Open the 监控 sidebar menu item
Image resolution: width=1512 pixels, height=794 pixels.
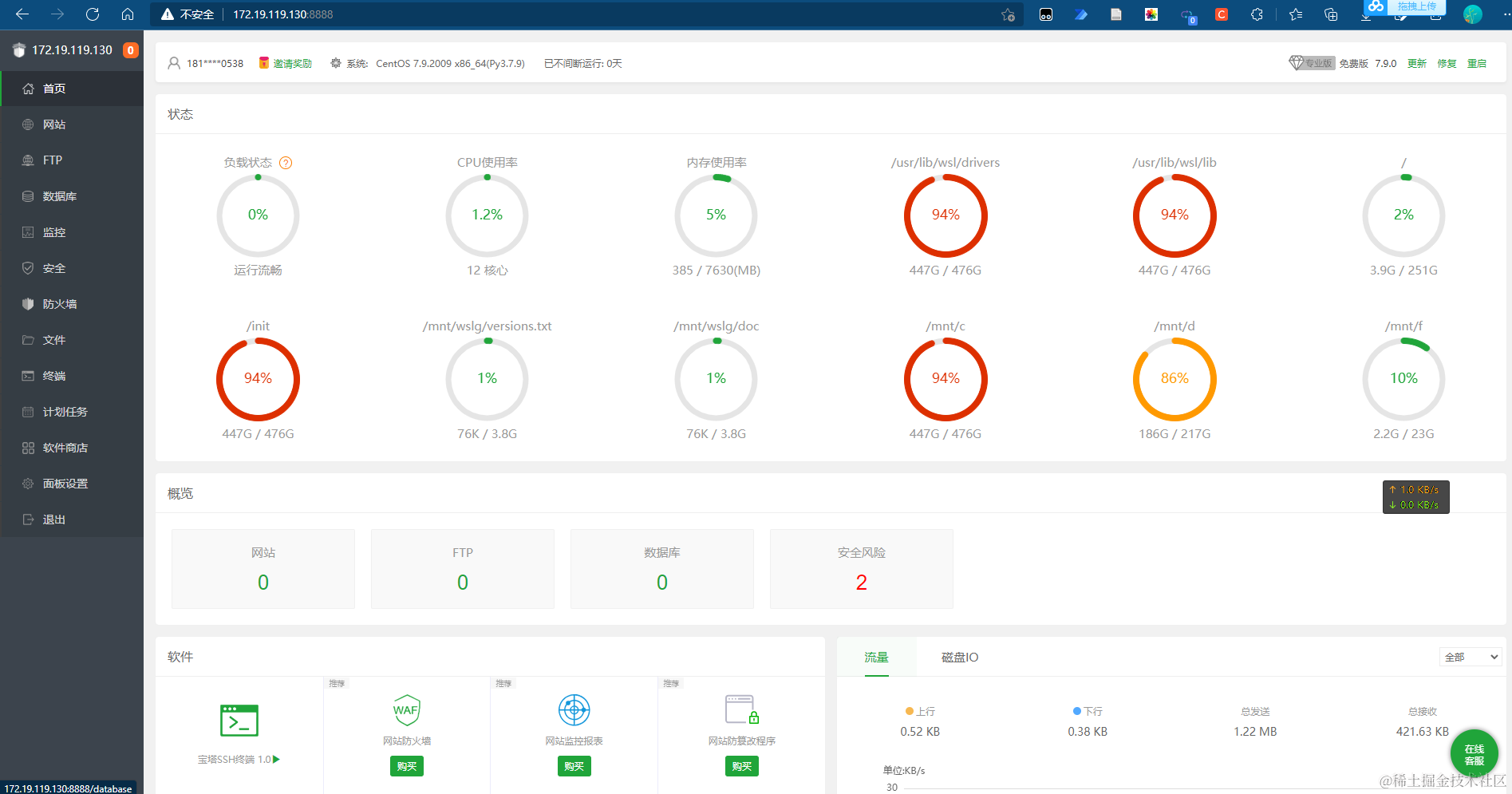pos(72,232)
